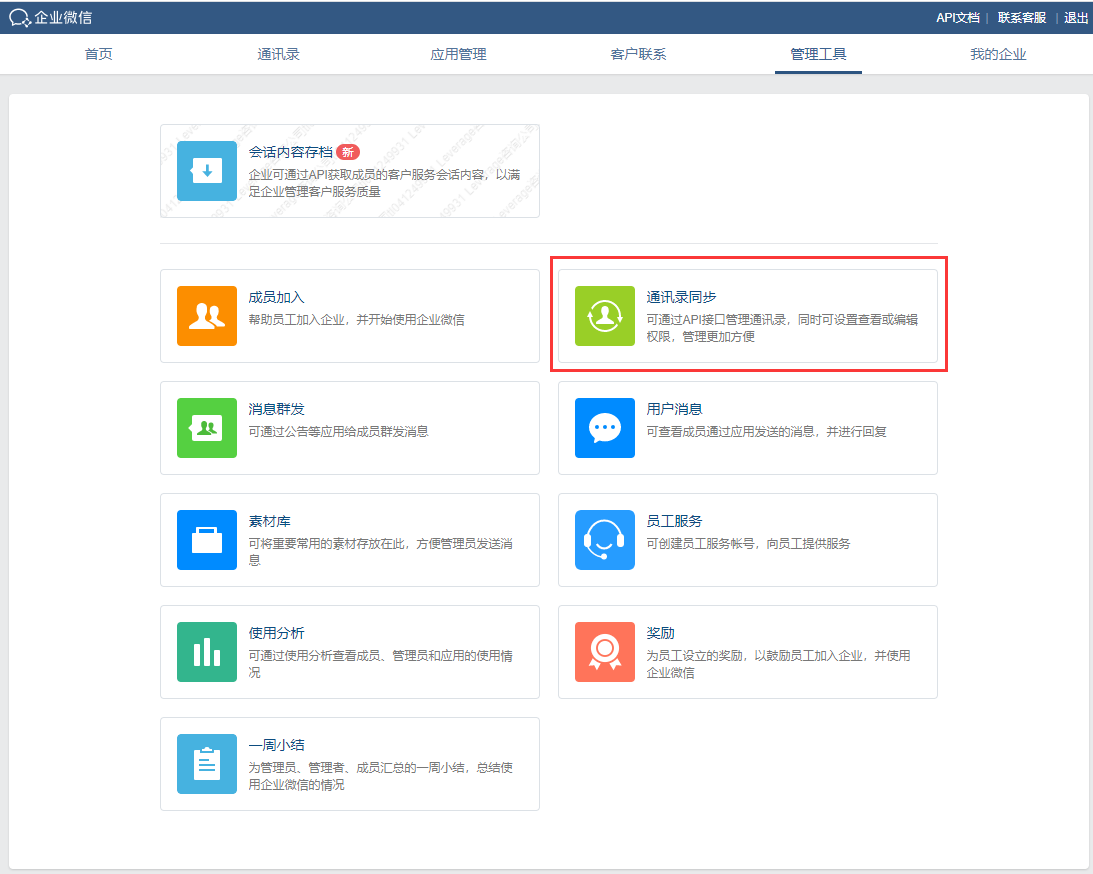Open the 一周小结 clipboard icon
1093x874 pixels.
click(207, 764)
